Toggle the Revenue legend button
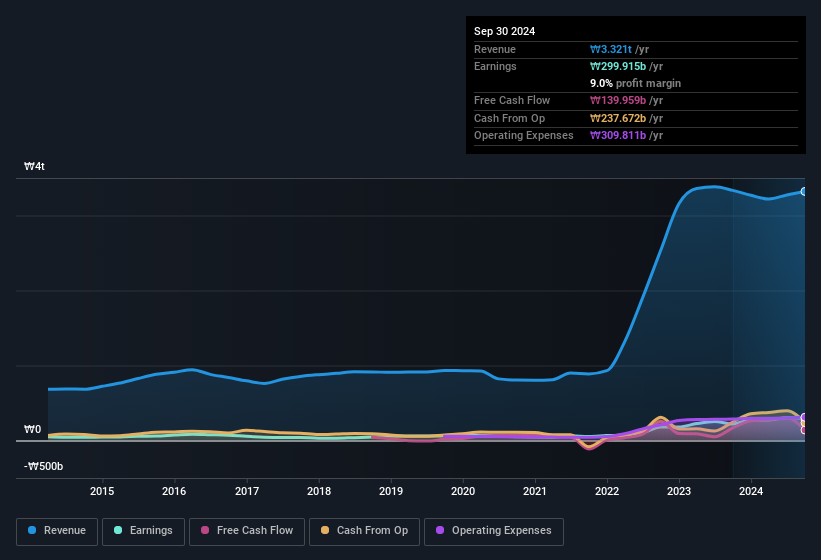 point(57,531)
